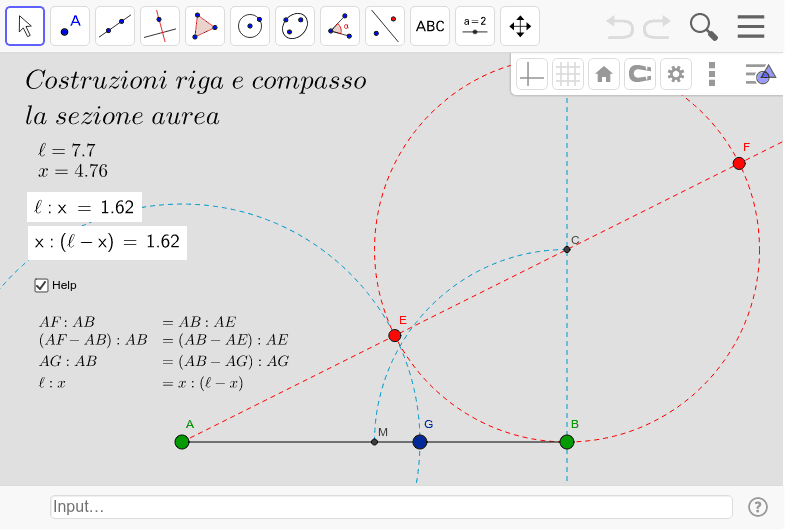785x530 pixels.
Task: Open the three-dot more options
Action: (712, 75)
